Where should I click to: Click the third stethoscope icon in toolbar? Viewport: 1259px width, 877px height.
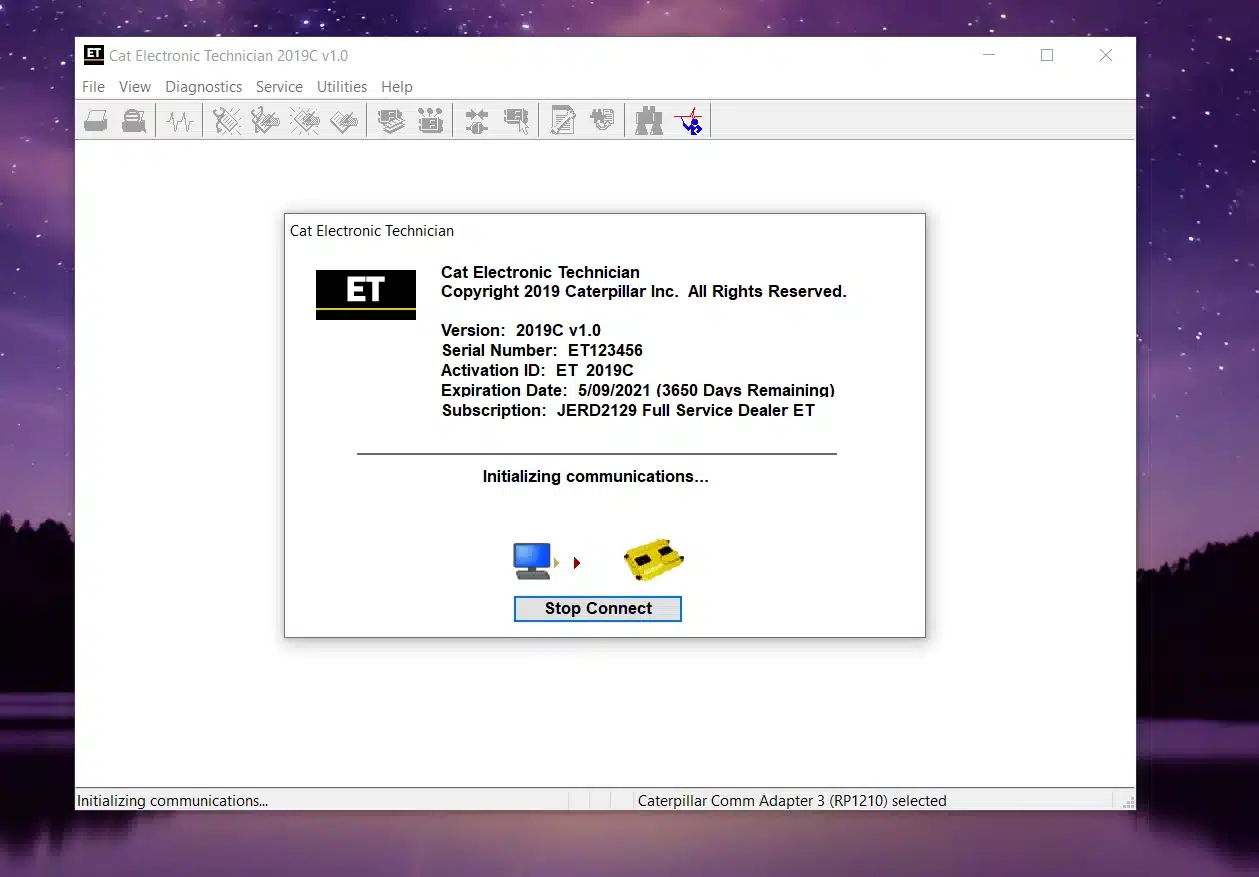[x=304, y=122]
